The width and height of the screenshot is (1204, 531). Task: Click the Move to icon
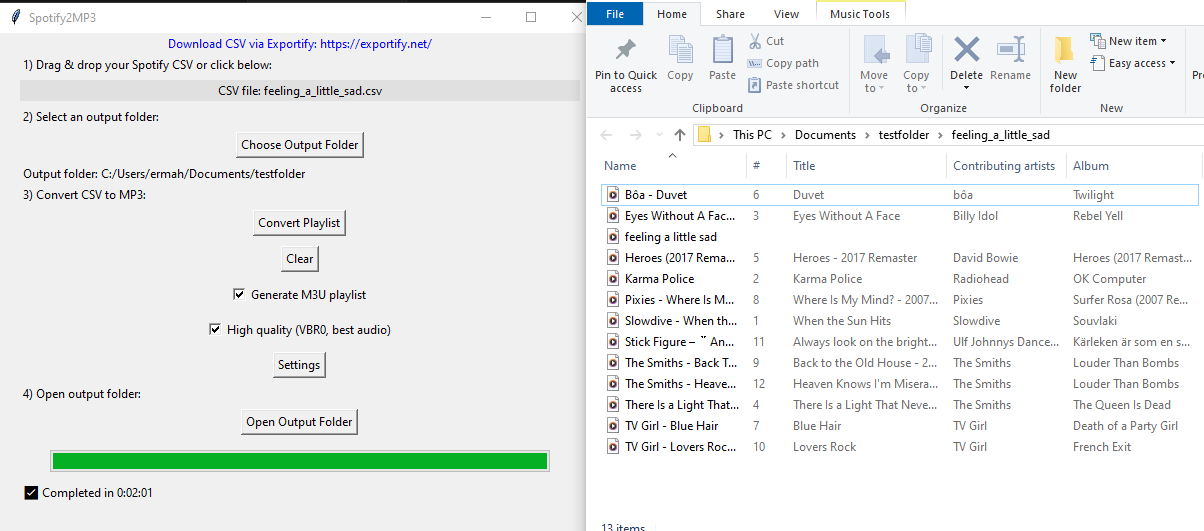[875, 50]
